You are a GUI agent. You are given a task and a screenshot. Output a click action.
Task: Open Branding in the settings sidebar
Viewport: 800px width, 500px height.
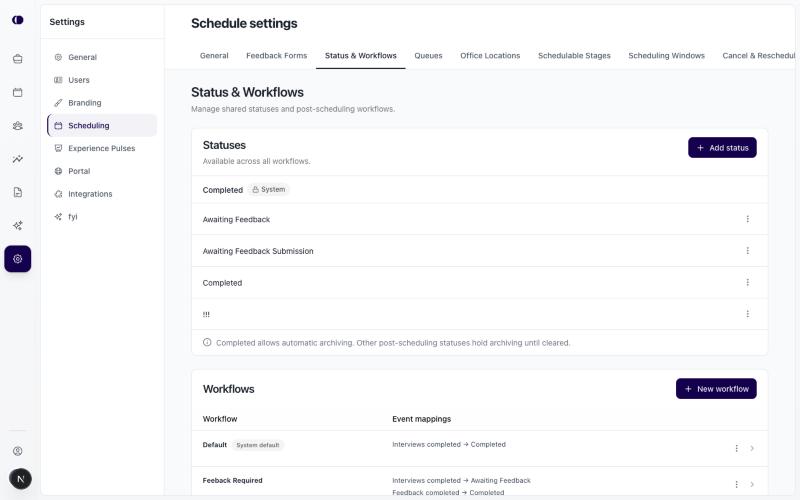[102, 103]
